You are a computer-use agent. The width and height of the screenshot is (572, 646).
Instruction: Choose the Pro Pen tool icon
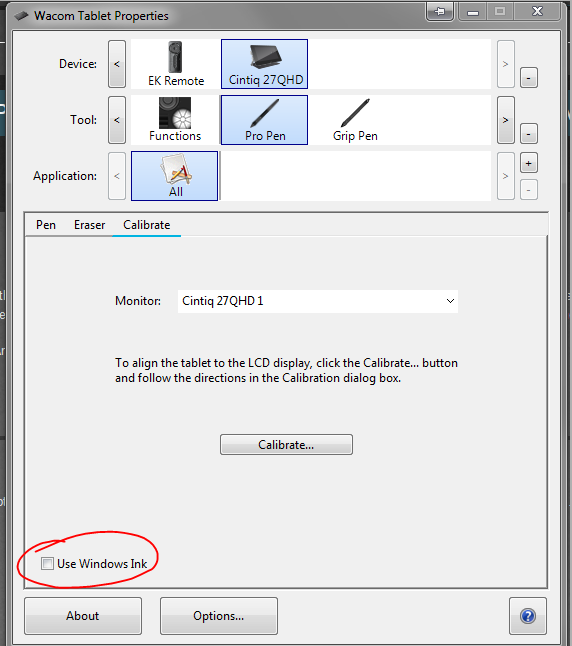265,120
